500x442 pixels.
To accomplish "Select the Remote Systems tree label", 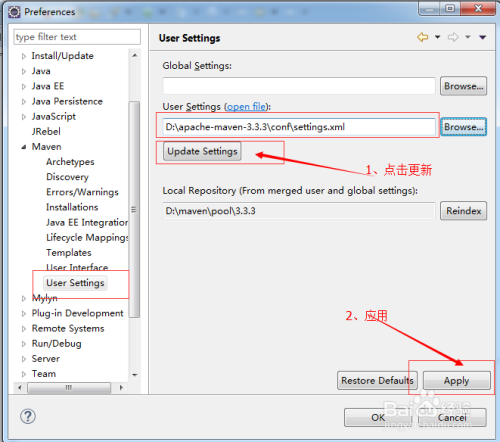I will [68, 329].
